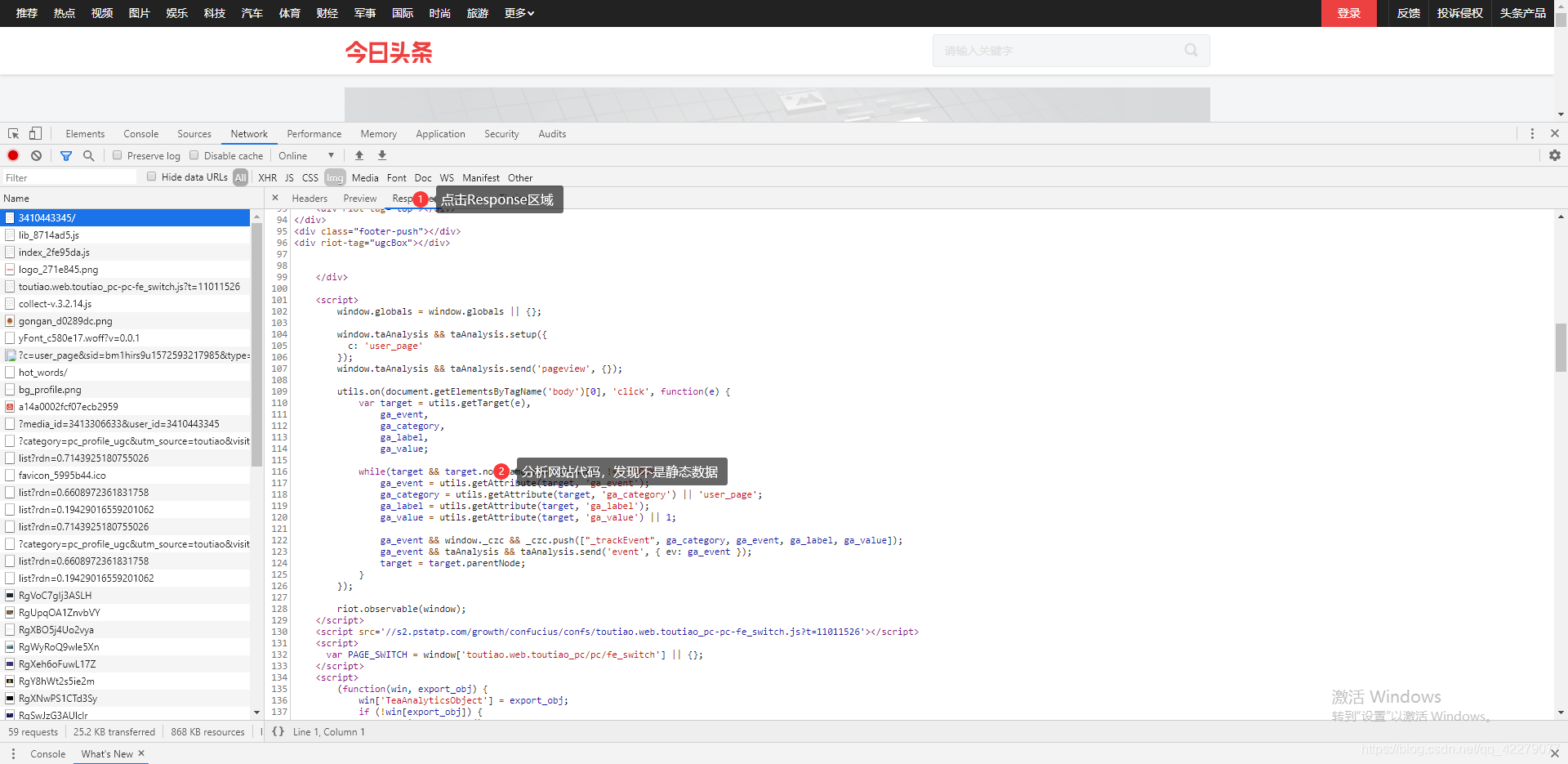Screen dimensions: 1568x764
Task: Toggle the device toolbar icon
Action: point(35,133)
